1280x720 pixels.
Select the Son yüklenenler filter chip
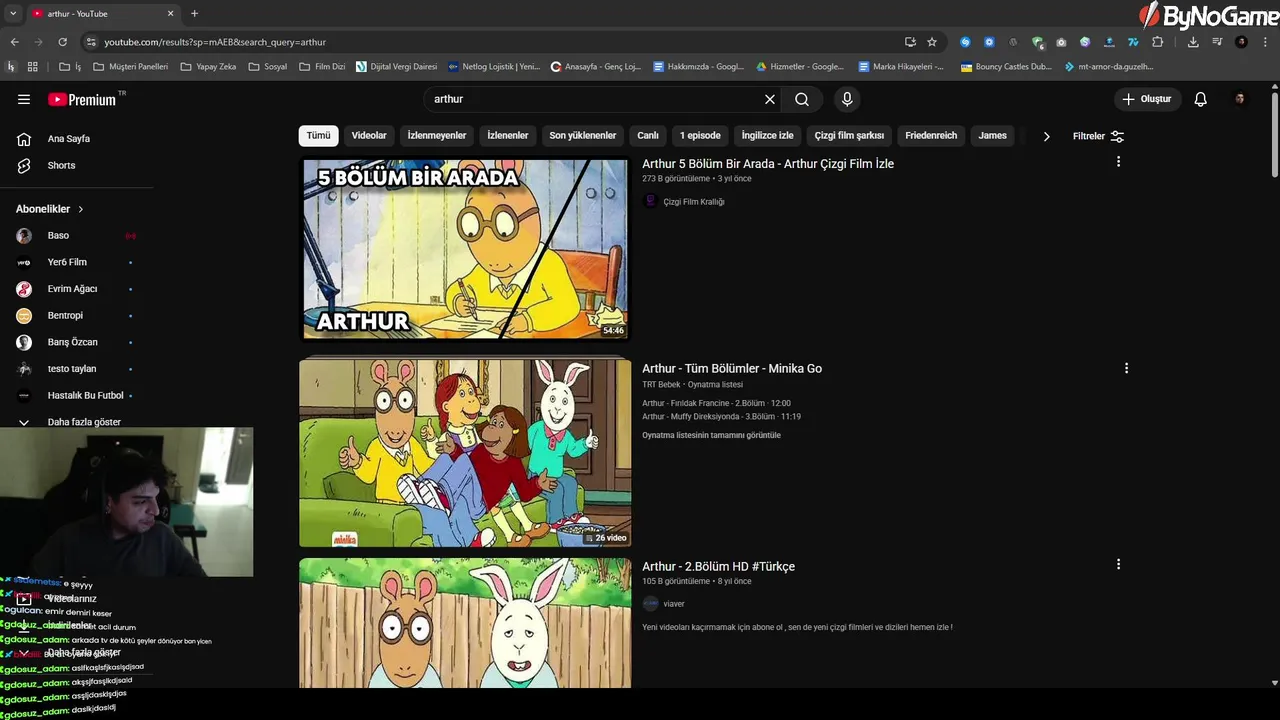coord(583,136)
